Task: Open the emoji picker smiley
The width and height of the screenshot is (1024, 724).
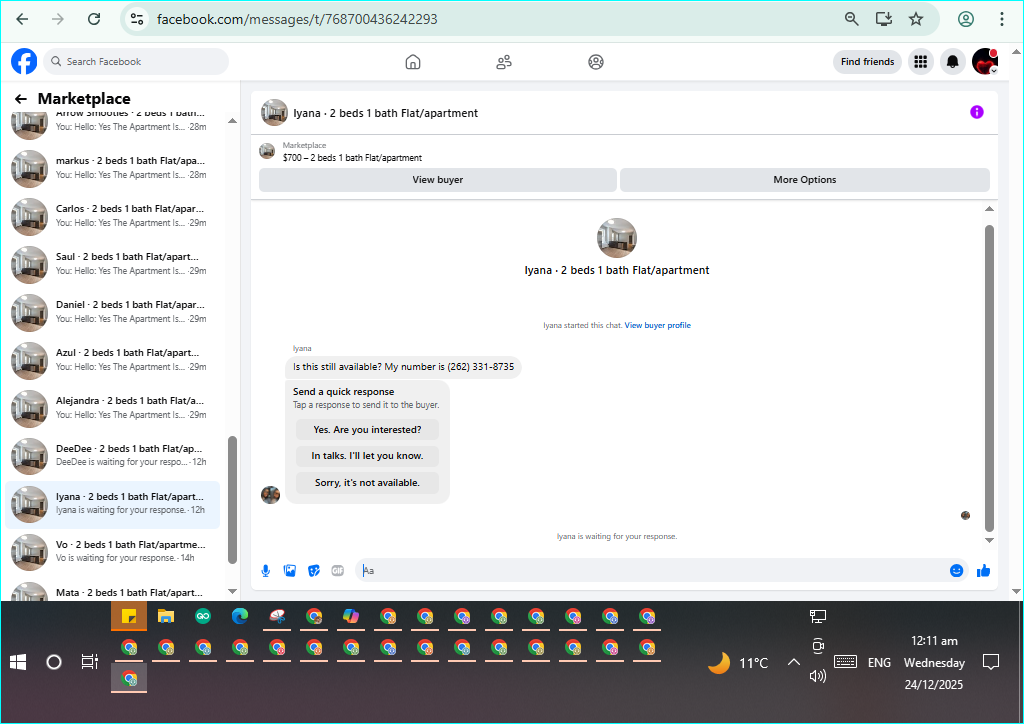Action: (956, 571)
